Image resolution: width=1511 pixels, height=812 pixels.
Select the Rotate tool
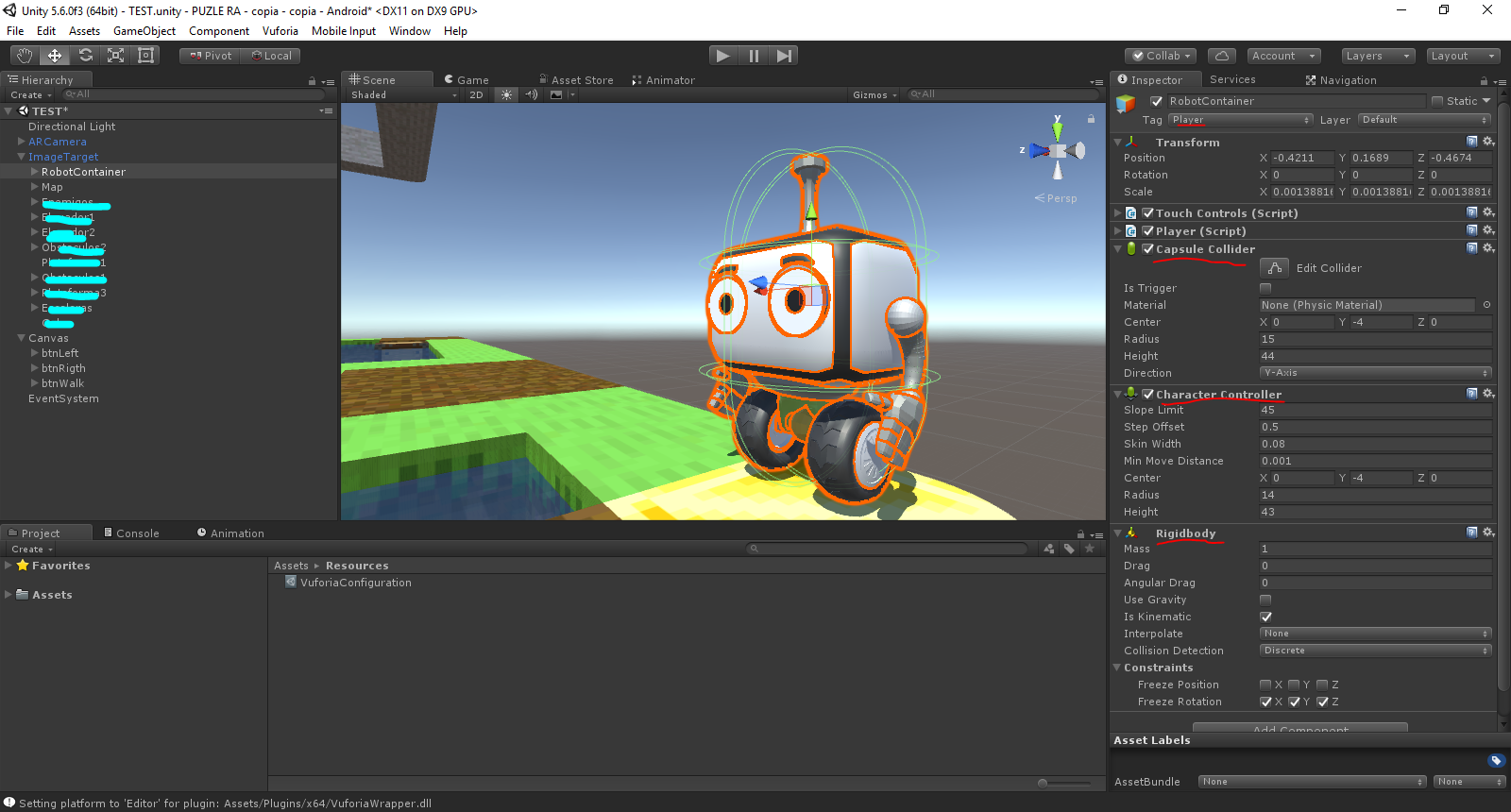pyautogui.click(x=85, y=56)
